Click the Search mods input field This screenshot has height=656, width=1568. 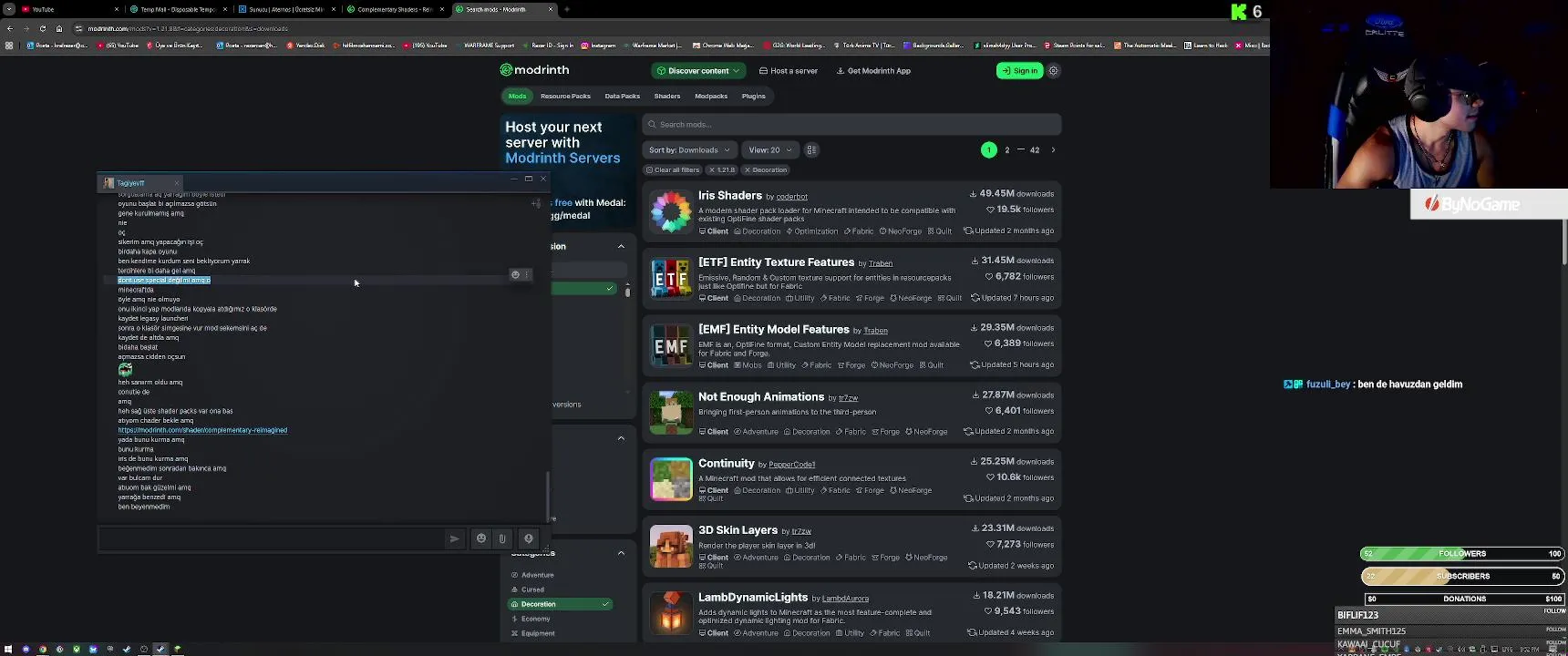(851, 124)
